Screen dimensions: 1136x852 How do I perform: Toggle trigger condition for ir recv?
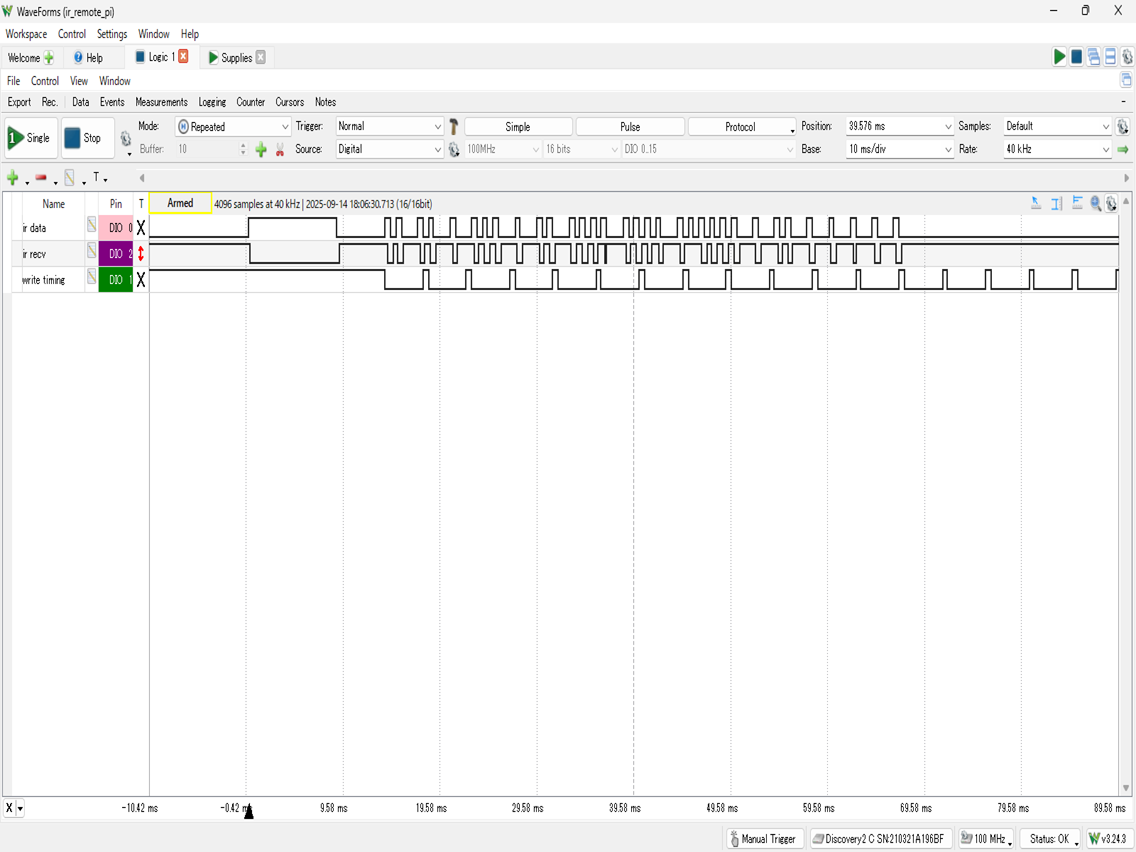[141, 254]
